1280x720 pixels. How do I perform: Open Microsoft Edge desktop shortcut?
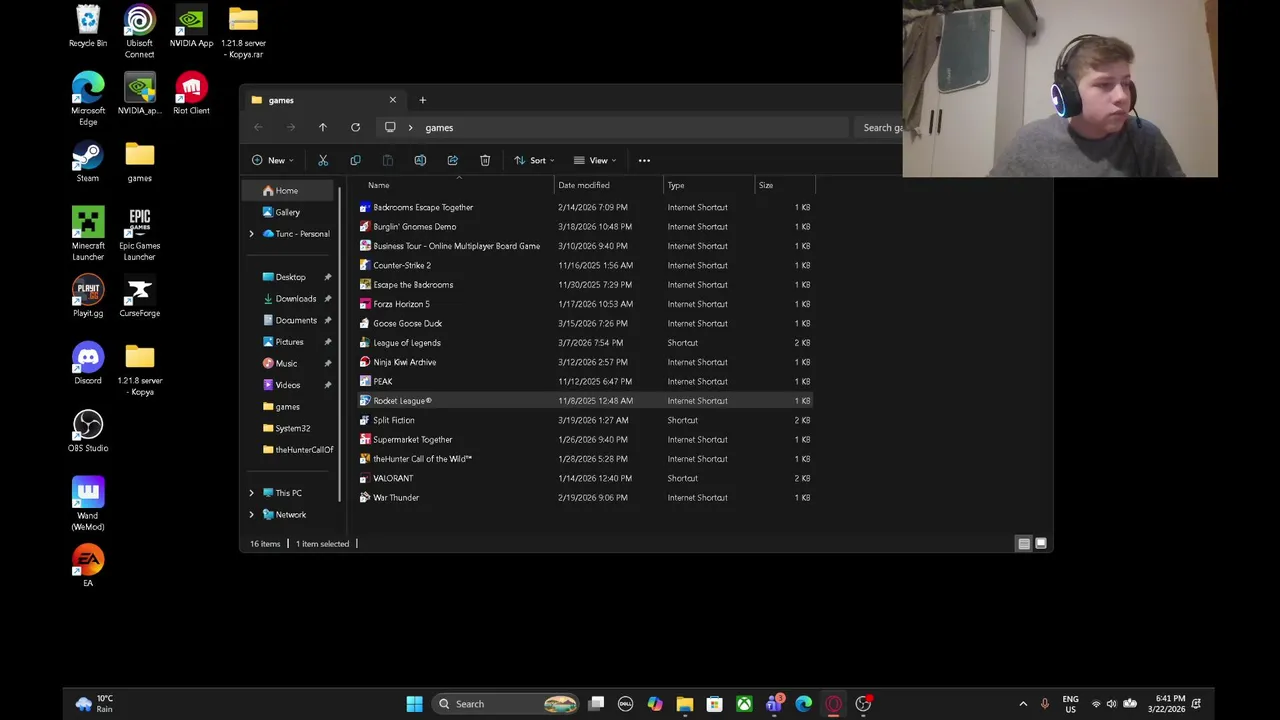pyautogui.click(x=88, y=99)
